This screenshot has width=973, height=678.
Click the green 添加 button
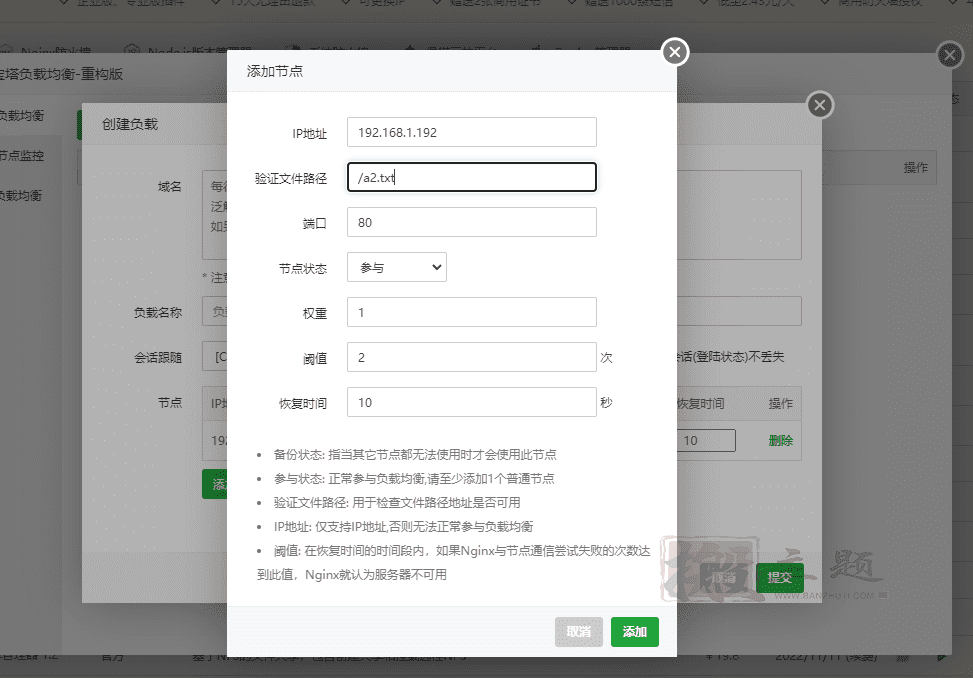click(635, 631)
